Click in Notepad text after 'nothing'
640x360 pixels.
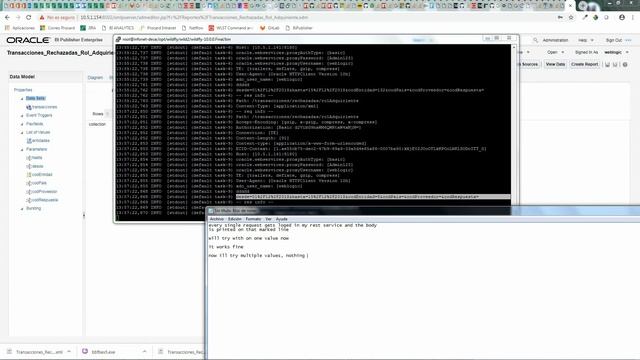click(x=307, y=256)
